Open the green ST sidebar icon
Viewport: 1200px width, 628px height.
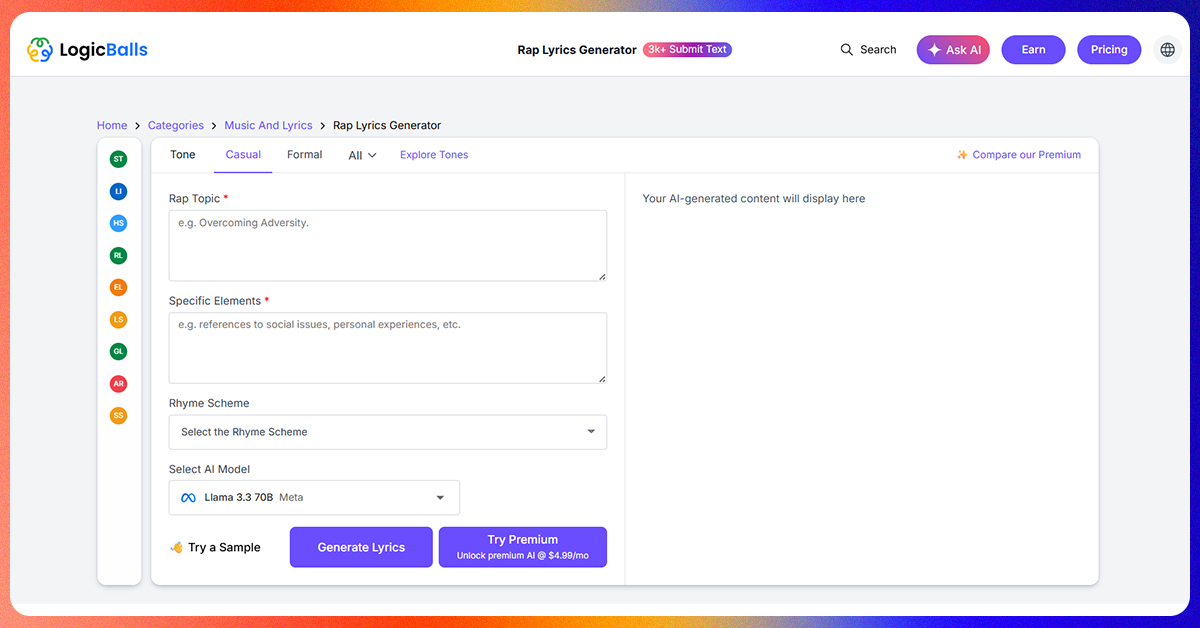pos(119,159)
